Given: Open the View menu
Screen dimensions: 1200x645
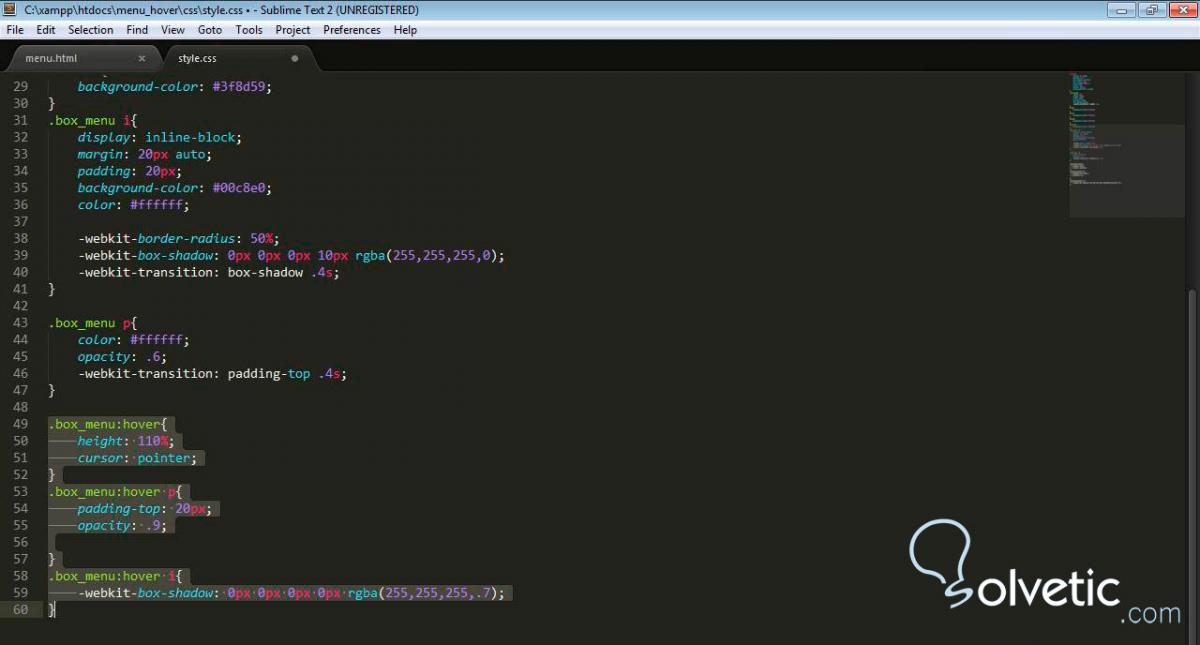Looking at the screenshot, I should 173,30.
